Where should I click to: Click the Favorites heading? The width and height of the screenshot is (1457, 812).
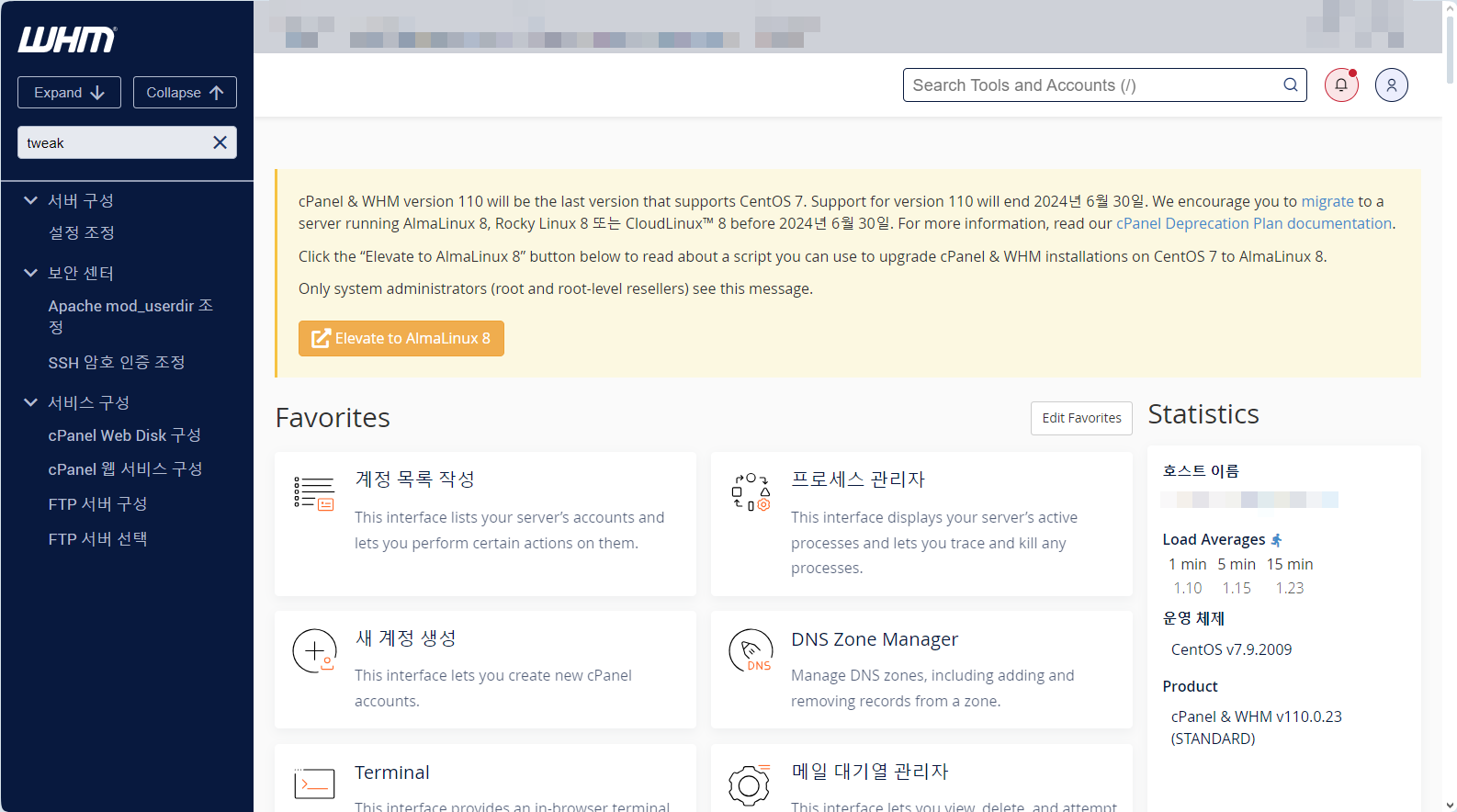tap(333, 418)
